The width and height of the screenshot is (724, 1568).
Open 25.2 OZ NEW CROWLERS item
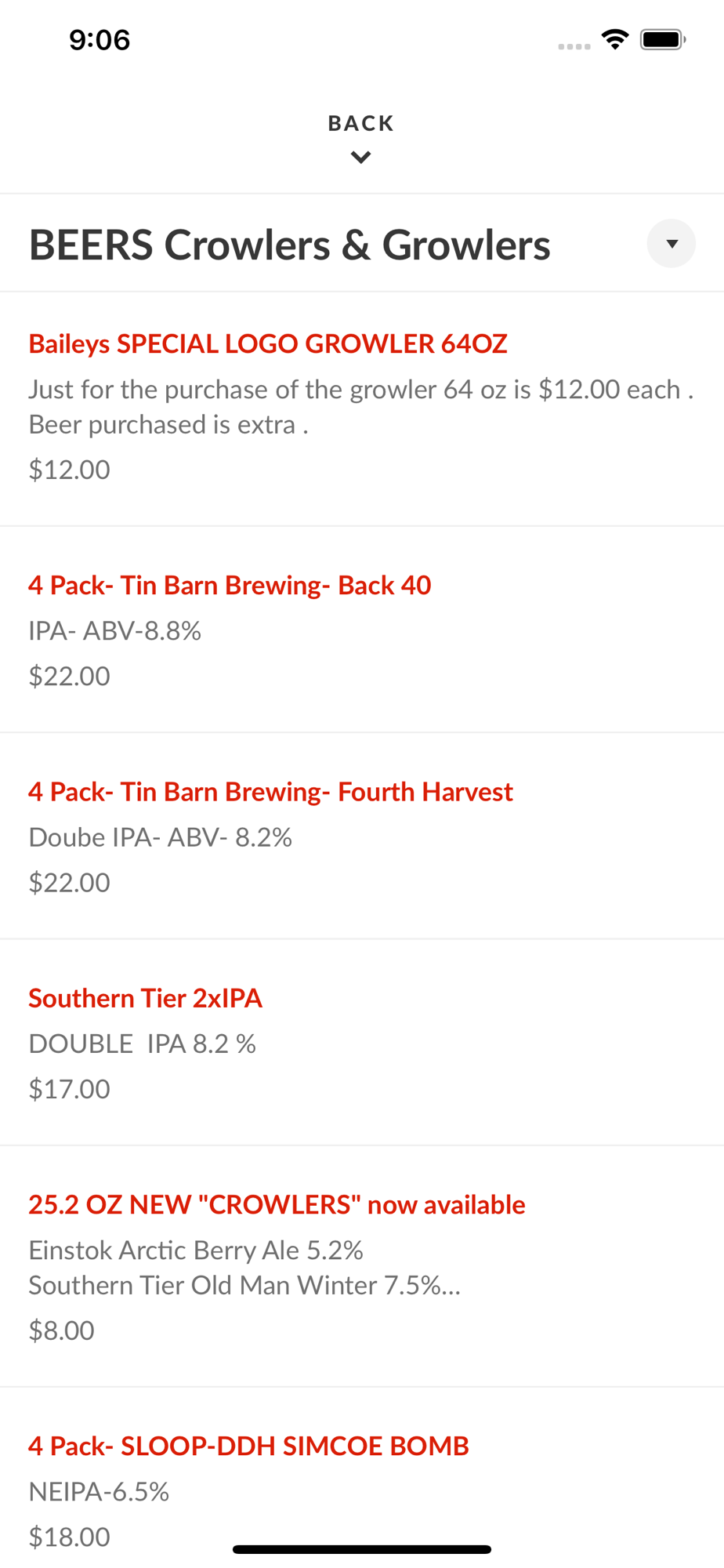pos(362,1266)
